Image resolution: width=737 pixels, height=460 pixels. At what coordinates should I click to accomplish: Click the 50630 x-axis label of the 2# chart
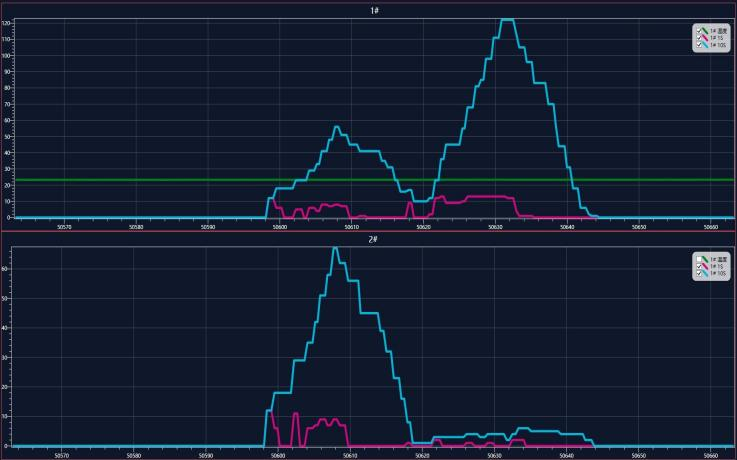point(495,454)
